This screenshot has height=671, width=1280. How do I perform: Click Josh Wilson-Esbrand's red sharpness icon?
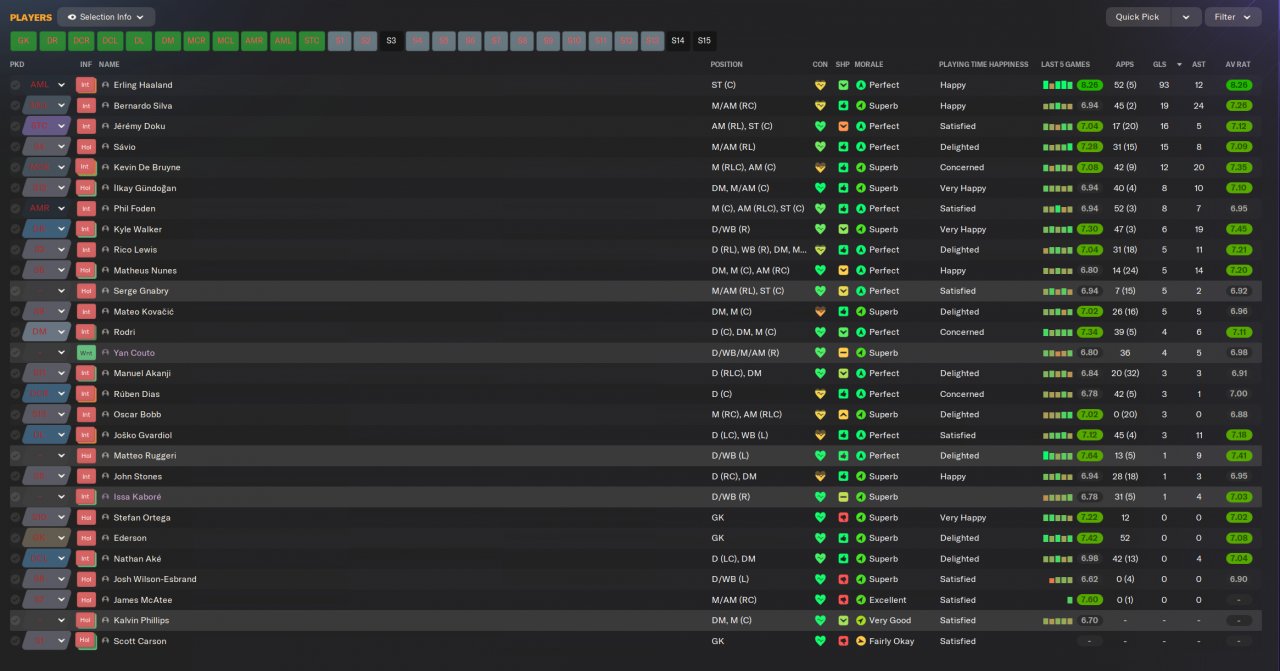[843, 579]
